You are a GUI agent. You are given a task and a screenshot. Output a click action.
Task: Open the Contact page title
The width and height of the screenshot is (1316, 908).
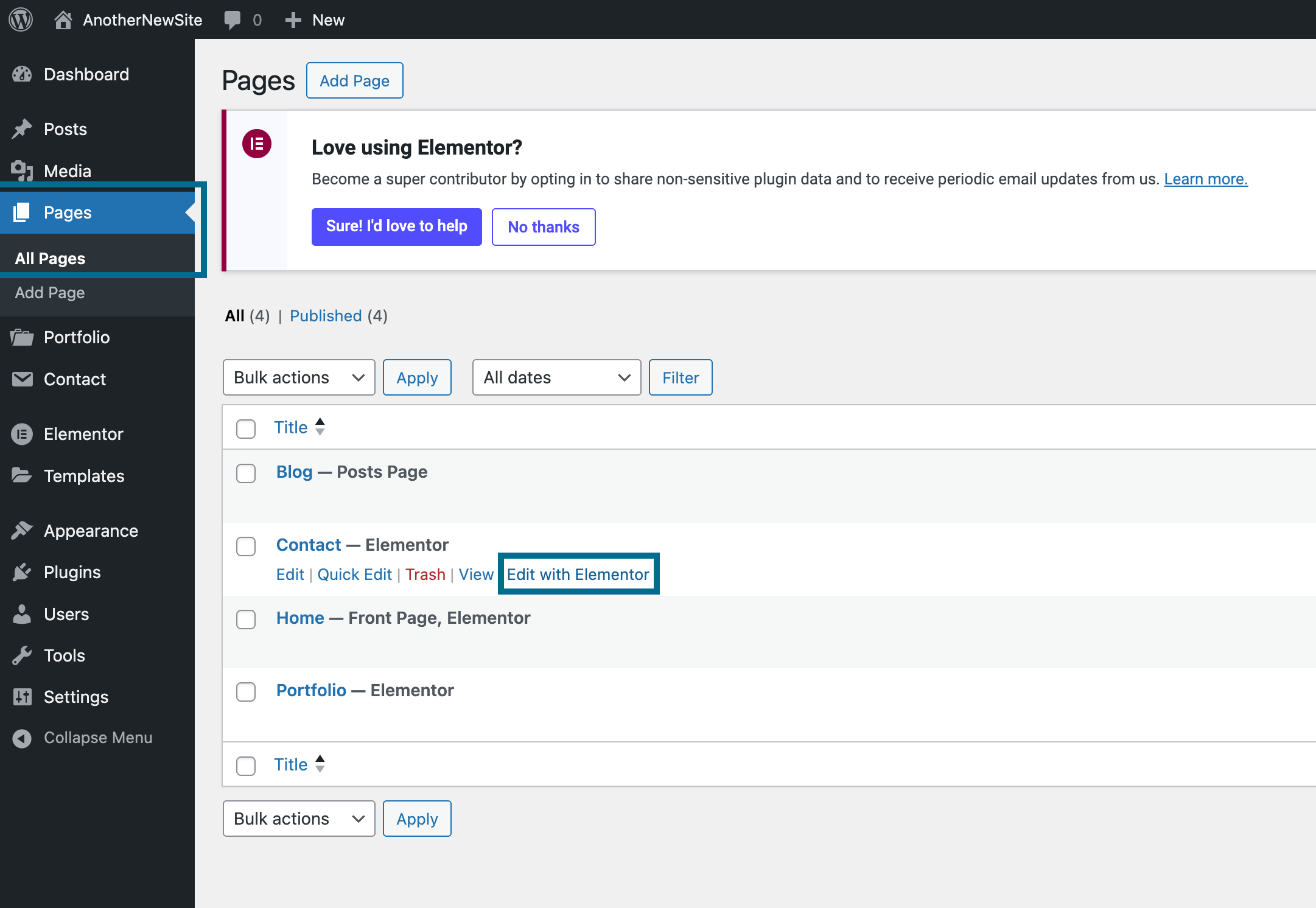pyautogui.click(x=309, y=545)
